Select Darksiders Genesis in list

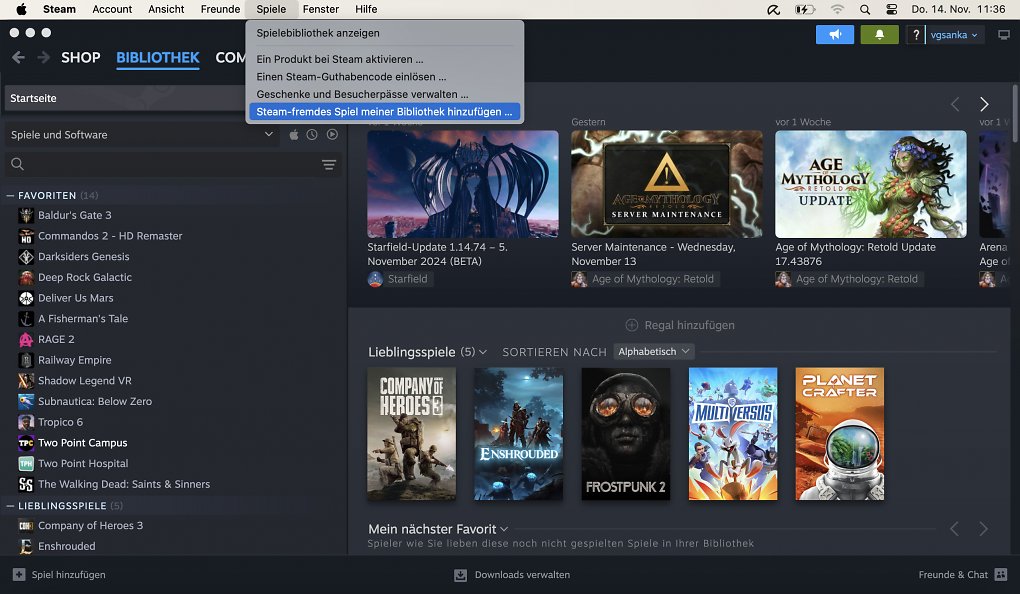[83, 257]
